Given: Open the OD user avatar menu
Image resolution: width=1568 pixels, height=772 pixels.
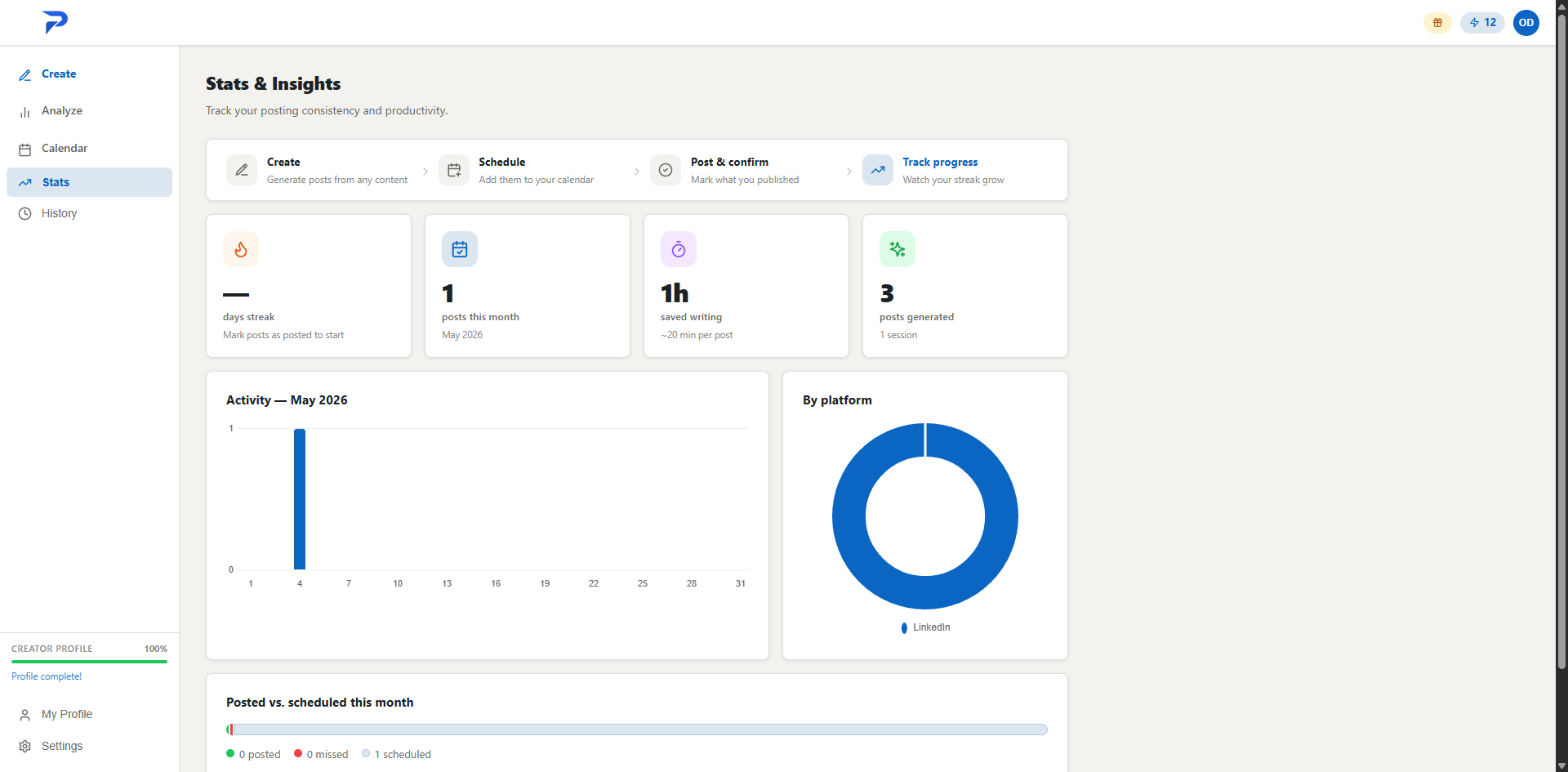Looking at the screenshot, I should tap(1526, 23).
